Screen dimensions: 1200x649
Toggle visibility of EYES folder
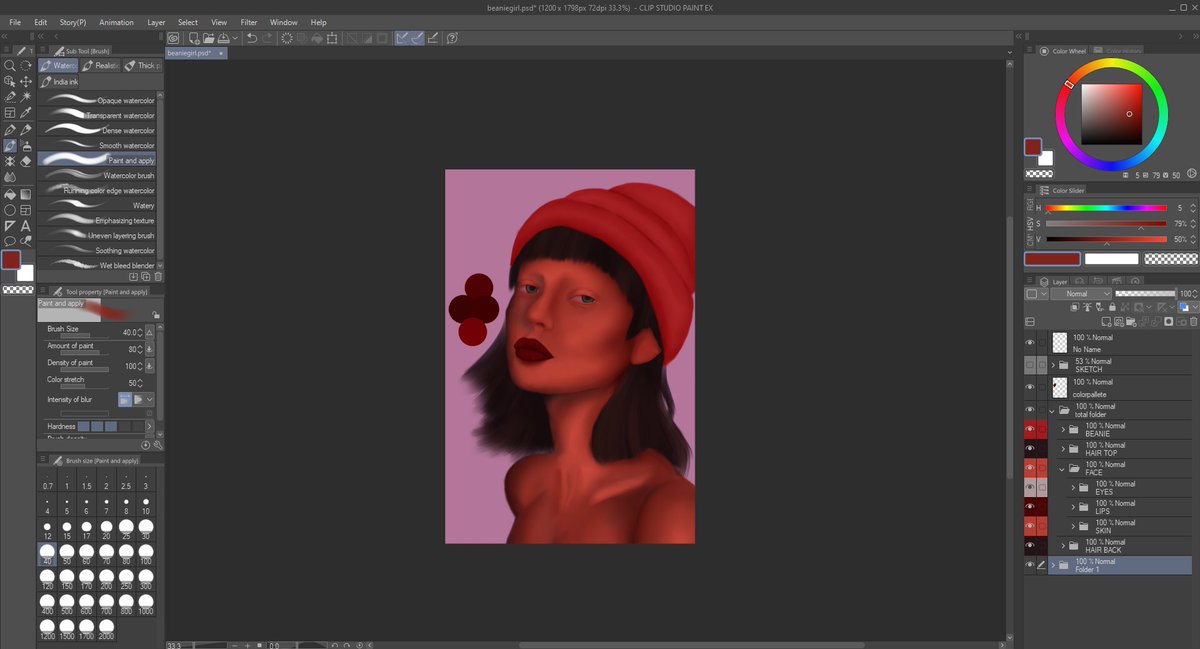(1030, 488)
